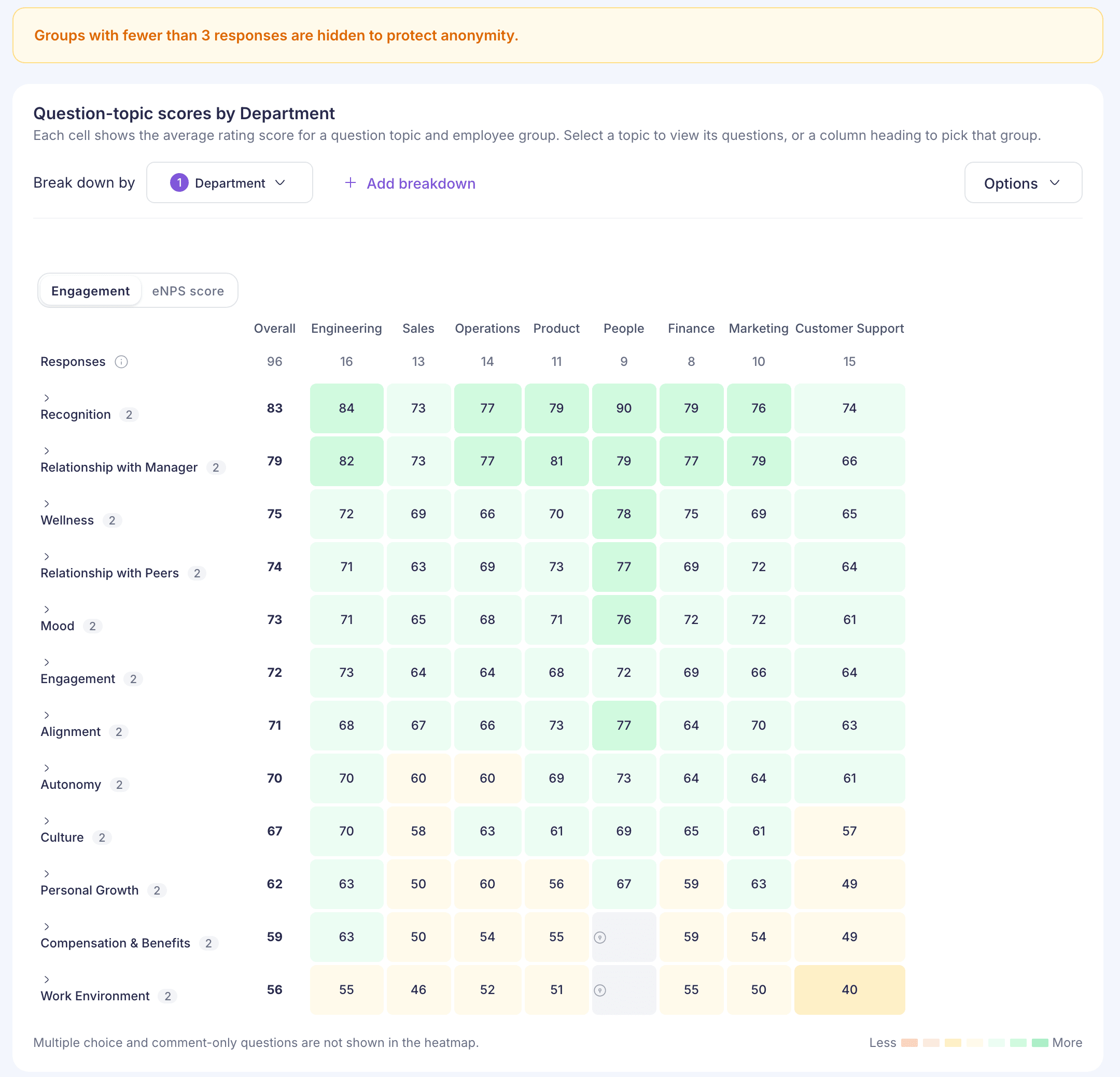1120x1077 pixels.
Task: Select the Finance column heading
Action: (x=691, y=329)
